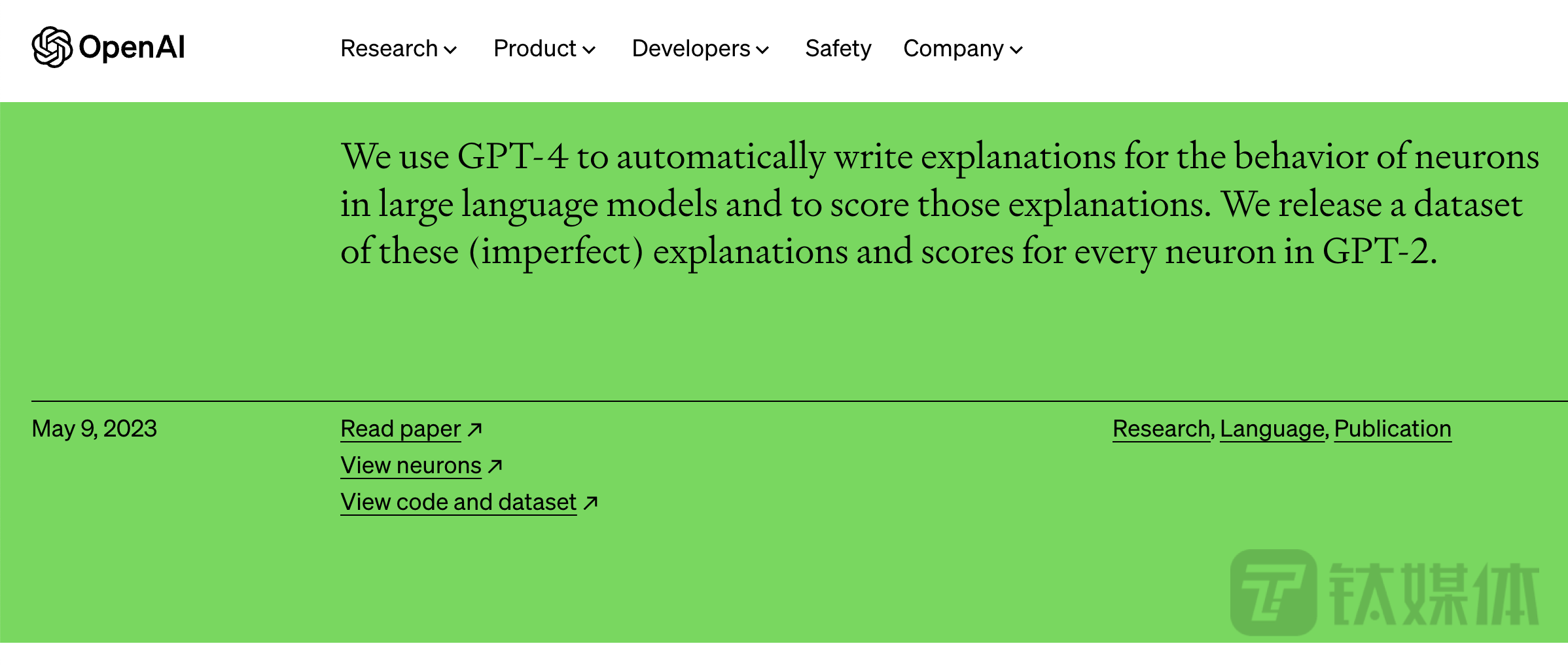Expand the Company menu chevron
Screen dimensions: 1568x665
point(1016,50)
